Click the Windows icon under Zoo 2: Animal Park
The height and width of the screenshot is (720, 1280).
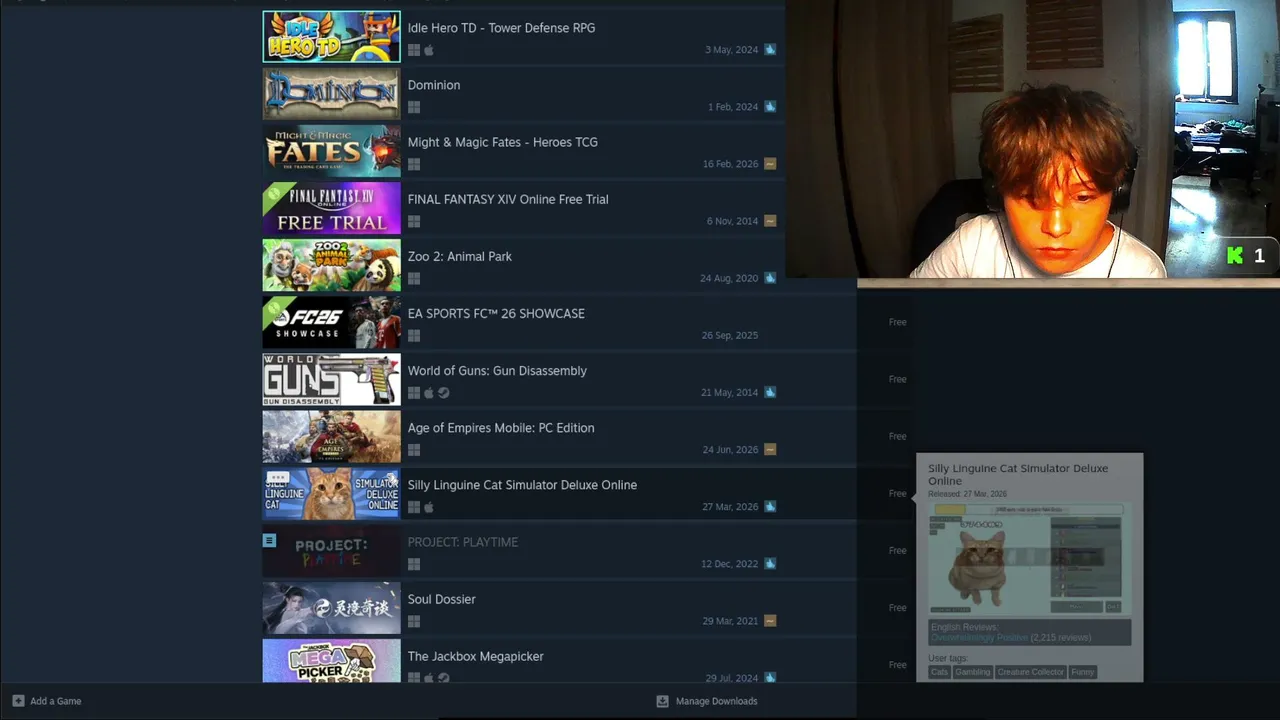coord(414,279)
